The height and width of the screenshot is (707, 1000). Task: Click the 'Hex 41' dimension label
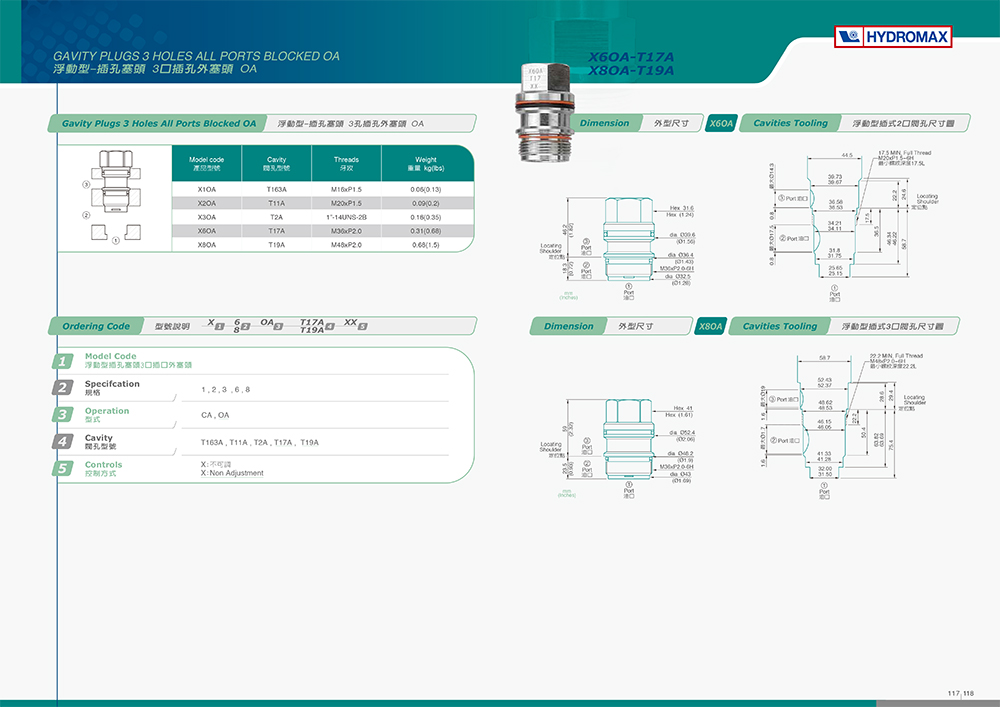pyautogui.click(x=683, y=408)
